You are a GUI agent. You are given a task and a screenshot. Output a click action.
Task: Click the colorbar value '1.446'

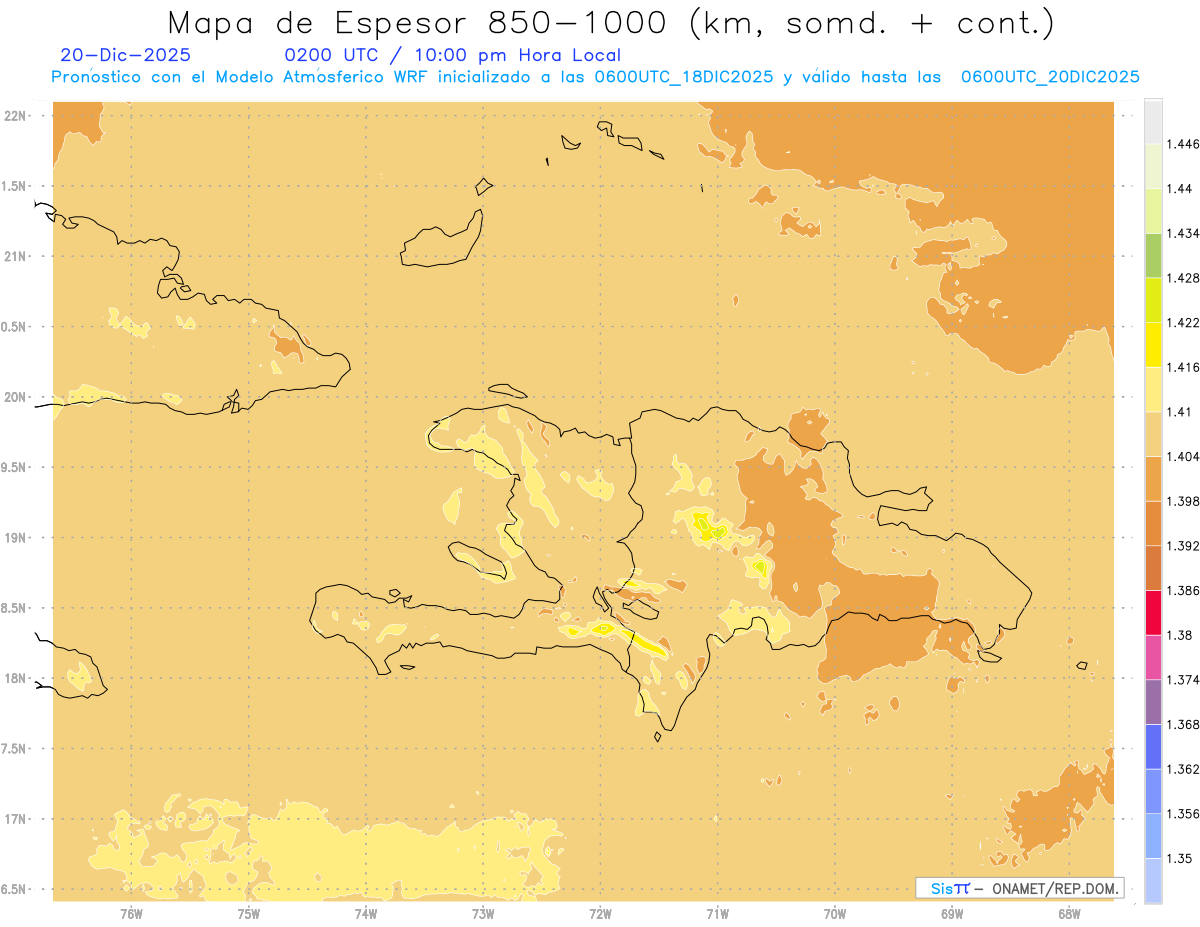pyautogui.click(x=1183, y=144)
